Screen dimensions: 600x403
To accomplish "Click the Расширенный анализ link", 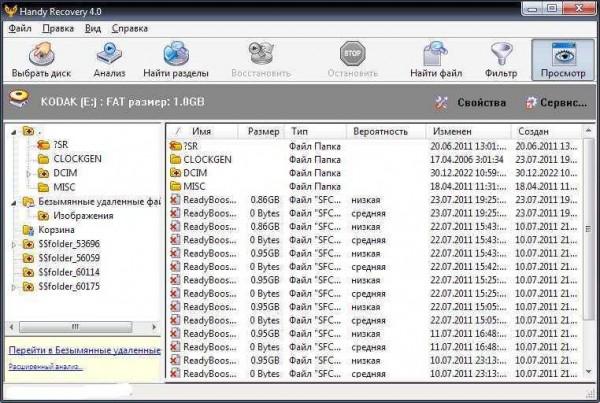I will tap(46, 367).
